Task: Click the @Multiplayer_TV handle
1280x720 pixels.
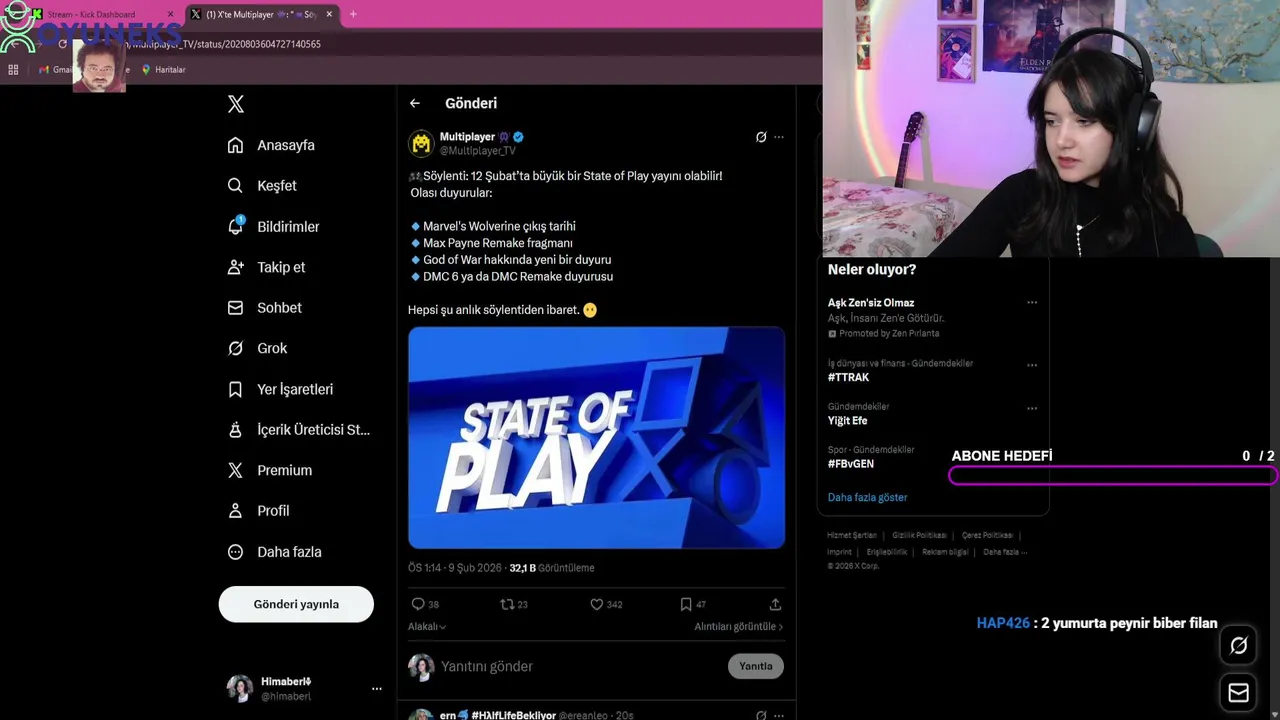Action: (478, 151)
